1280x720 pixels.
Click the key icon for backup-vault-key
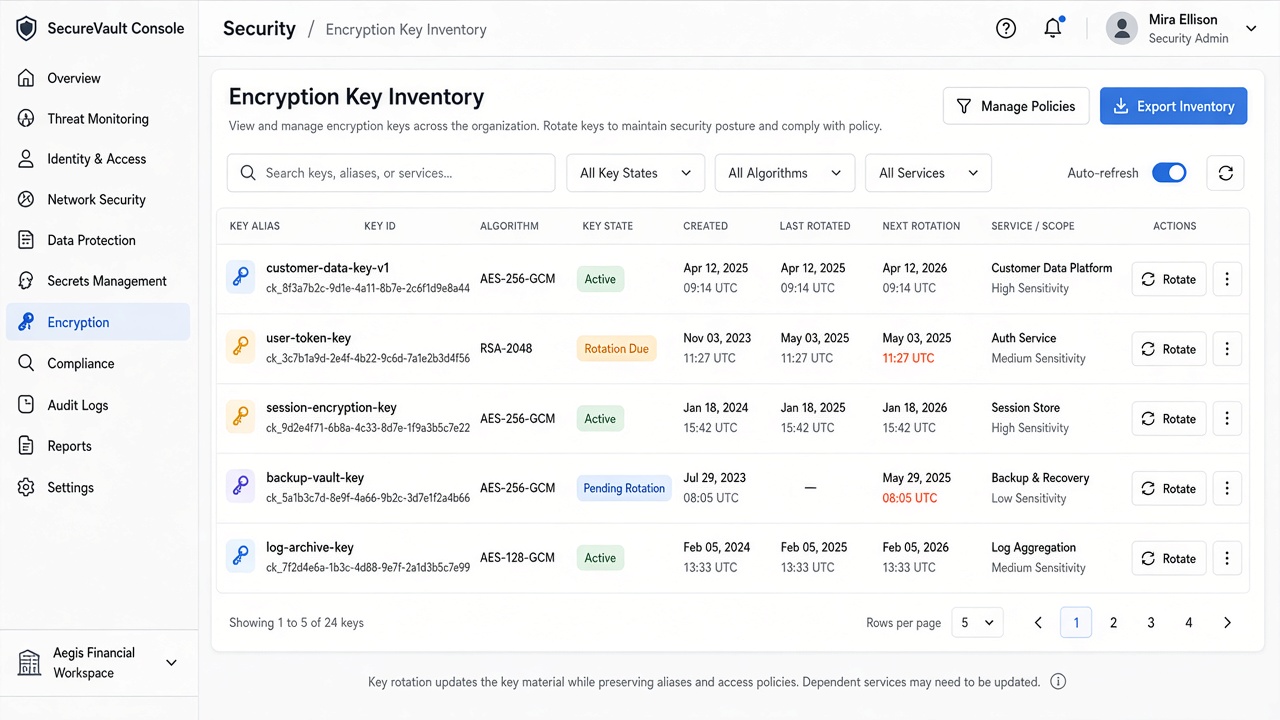pos(240,487)
